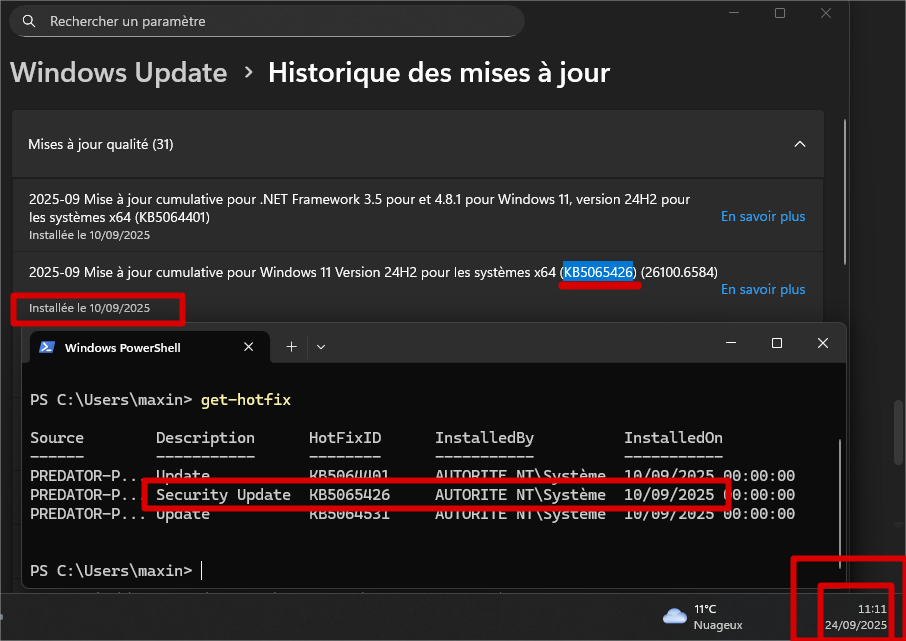Go back to Windows Update breadcrumb

point(119,73)
